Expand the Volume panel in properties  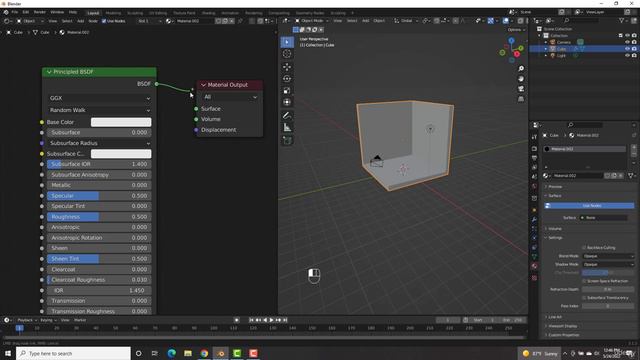[x=554, y=229]
